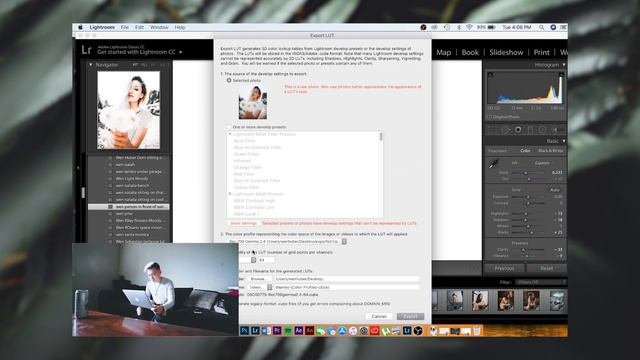Switch to the Print module
Screen dimensions: 640x360
(542, 52)
